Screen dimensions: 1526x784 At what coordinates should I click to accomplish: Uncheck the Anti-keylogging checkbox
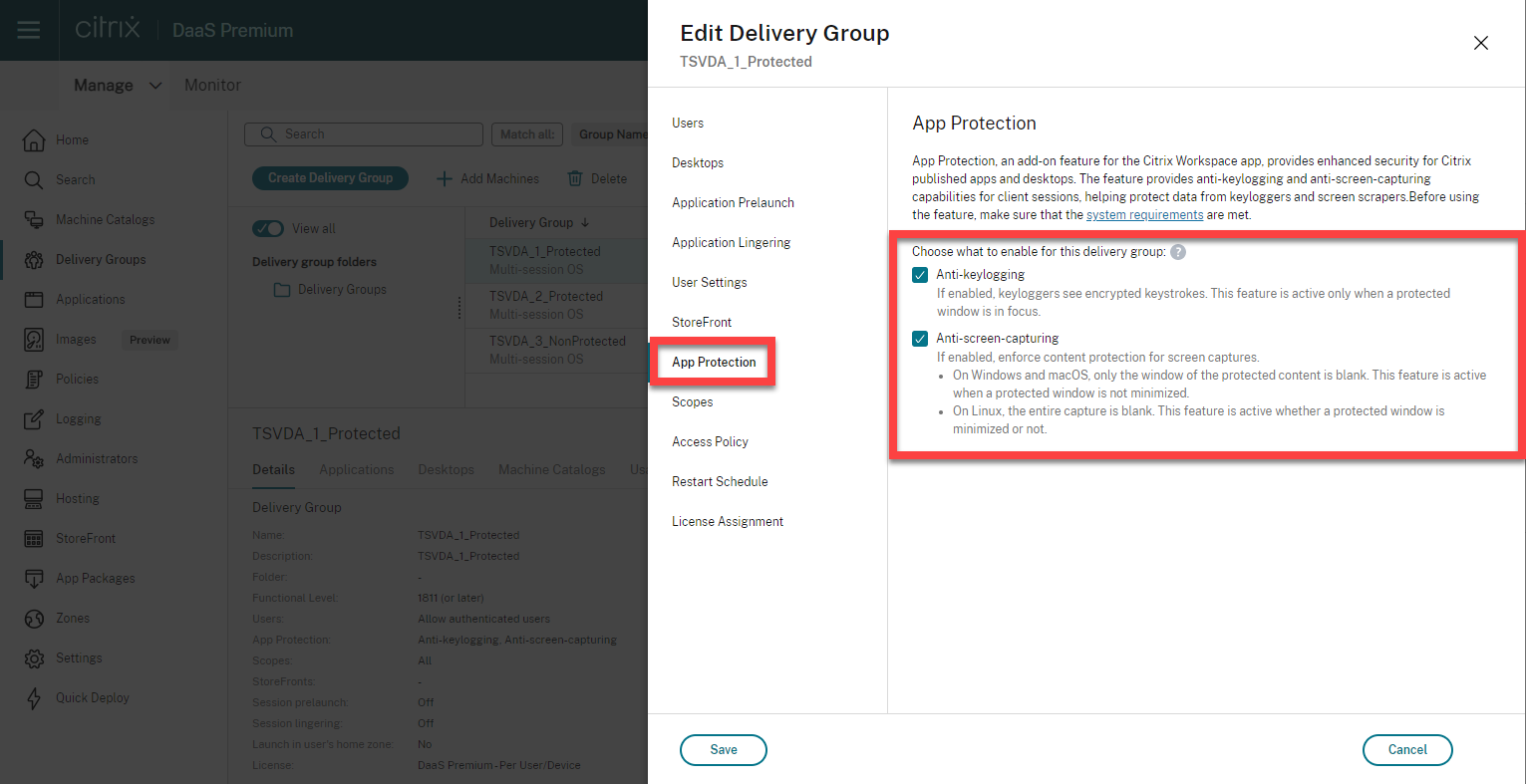920,275
